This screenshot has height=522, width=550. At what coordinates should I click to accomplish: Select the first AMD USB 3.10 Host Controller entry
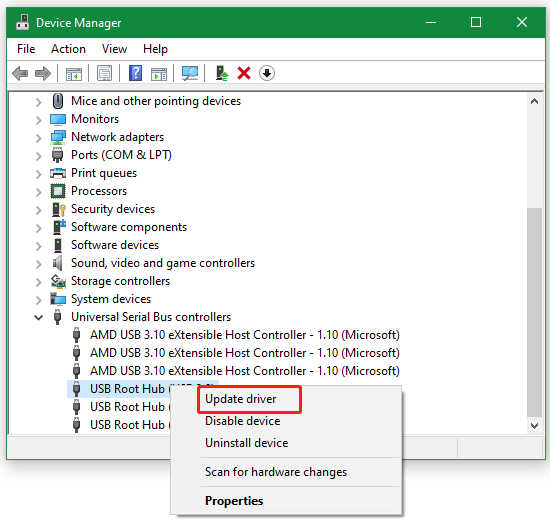pos(245,335)
